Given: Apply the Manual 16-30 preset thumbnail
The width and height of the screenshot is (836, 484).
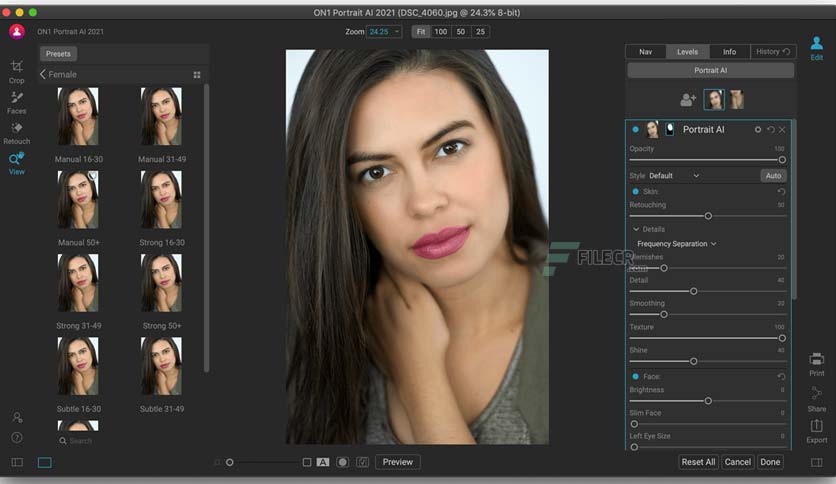Looking at the screenshot, I should pyautogui.click(x=78, y=117).
